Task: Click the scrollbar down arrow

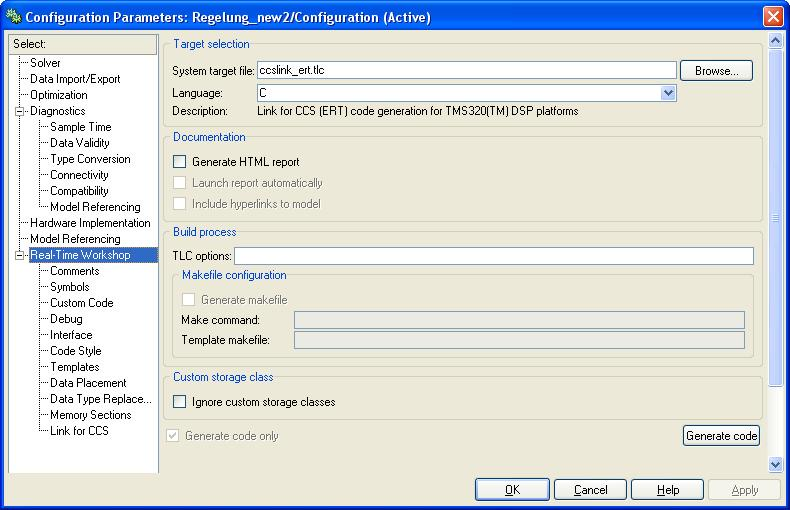Action: click(776, 464)
